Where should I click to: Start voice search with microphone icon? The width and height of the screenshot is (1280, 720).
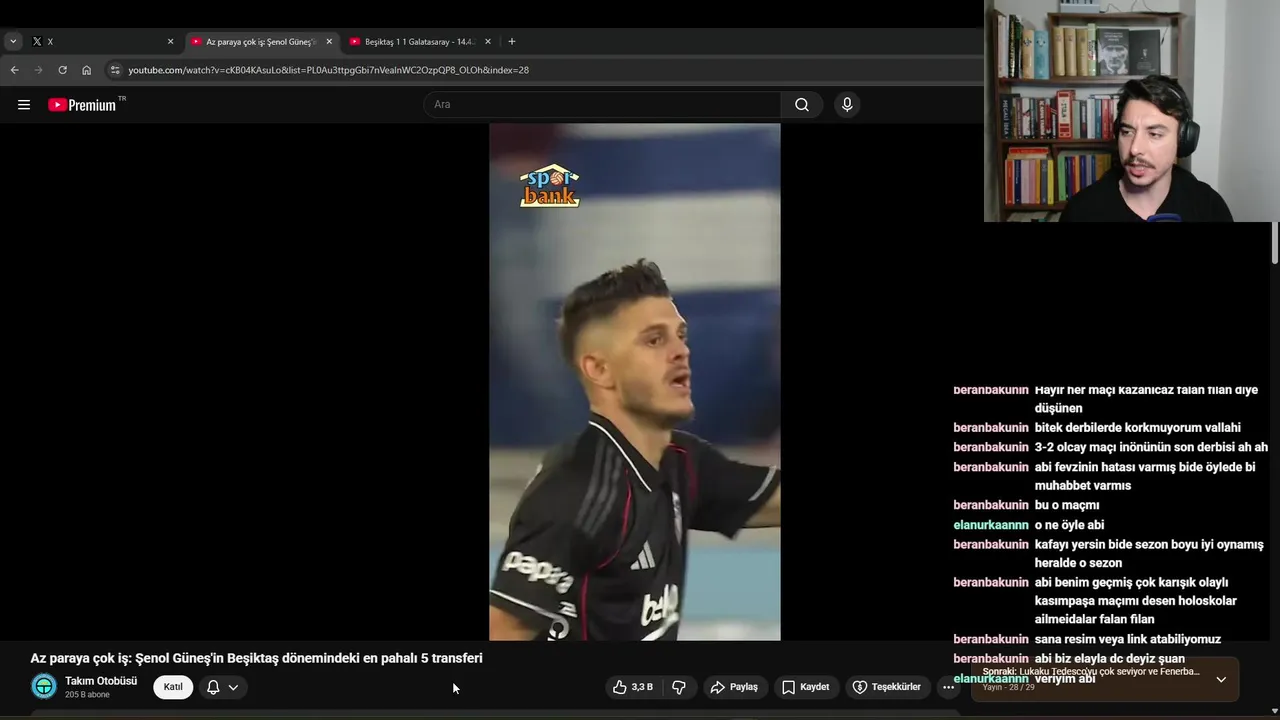(x=847, y=105)
